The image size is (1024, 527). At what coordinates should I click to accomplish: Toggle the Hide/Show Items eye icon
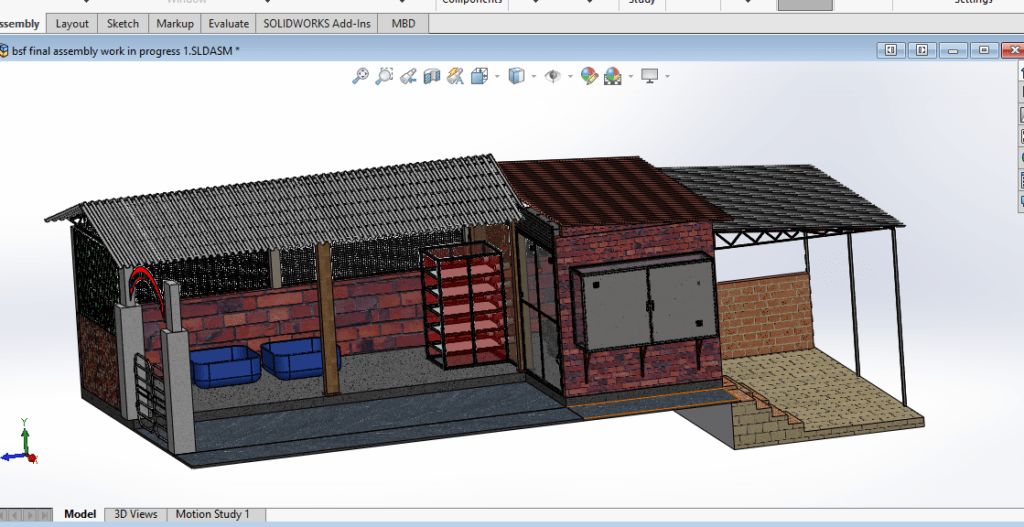pos(552,76)
